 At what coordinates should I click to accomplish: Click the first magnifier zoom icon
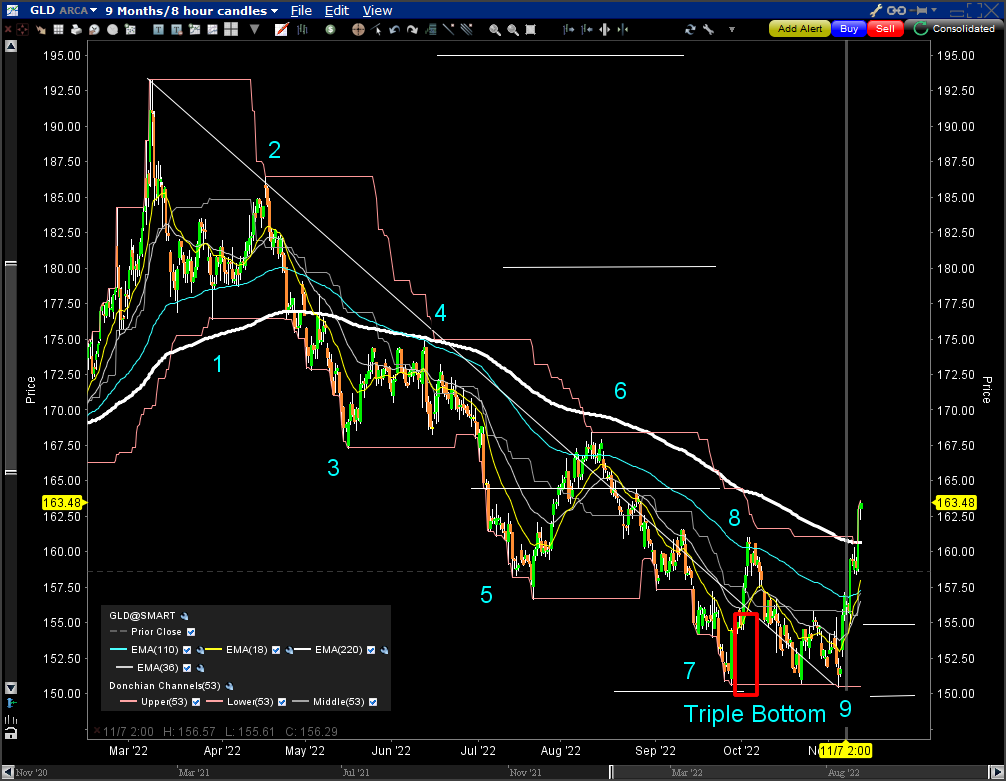coord(495,30)
